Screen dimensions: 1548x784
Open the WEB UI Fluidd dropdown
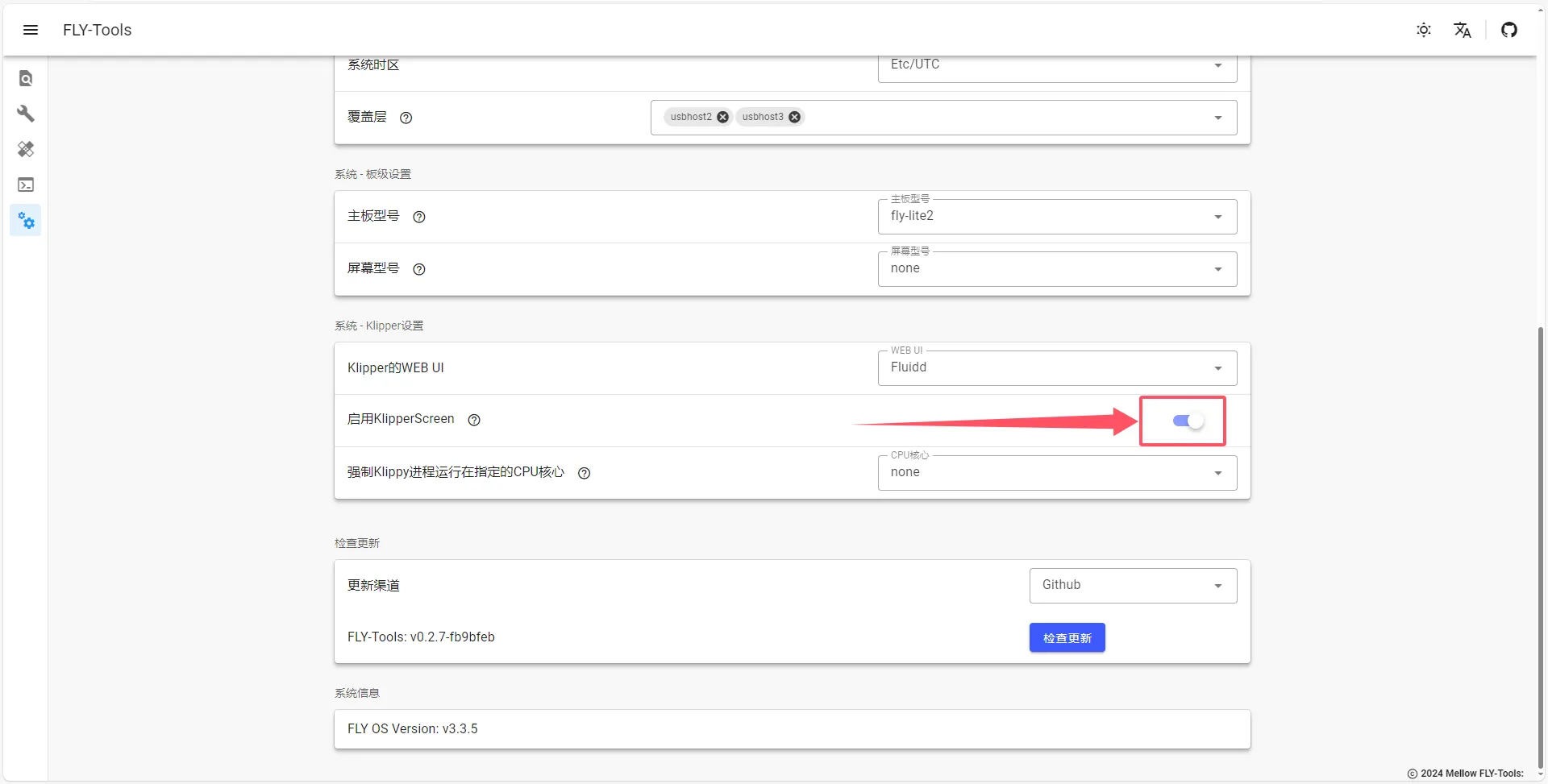[x=1056, y=368]
